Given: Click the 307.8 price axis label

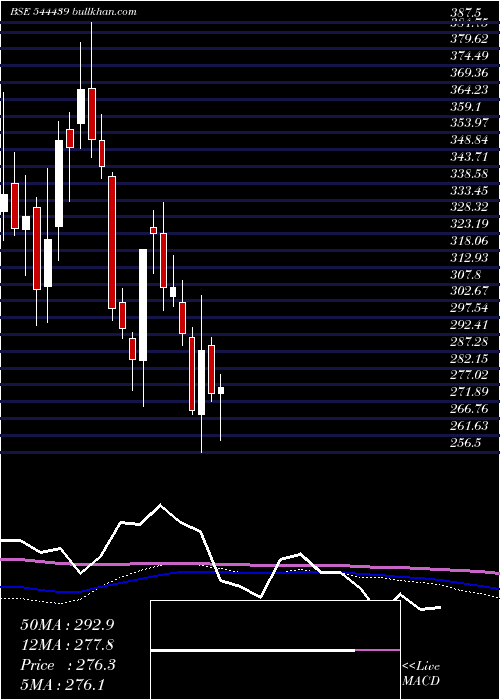Looking at the screenshot, I should click(x=467, y=275).
